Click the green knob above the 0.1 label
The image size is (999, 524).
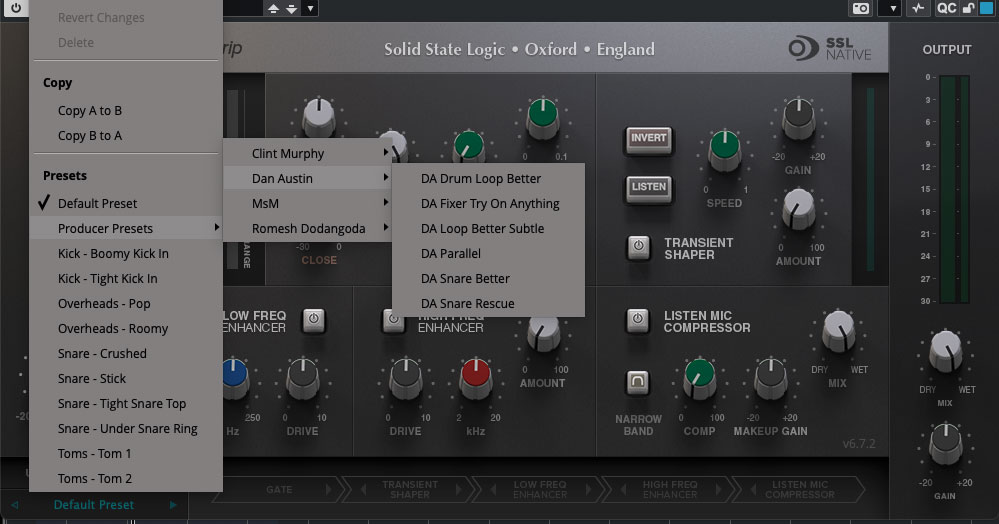(x=543, y=119)
